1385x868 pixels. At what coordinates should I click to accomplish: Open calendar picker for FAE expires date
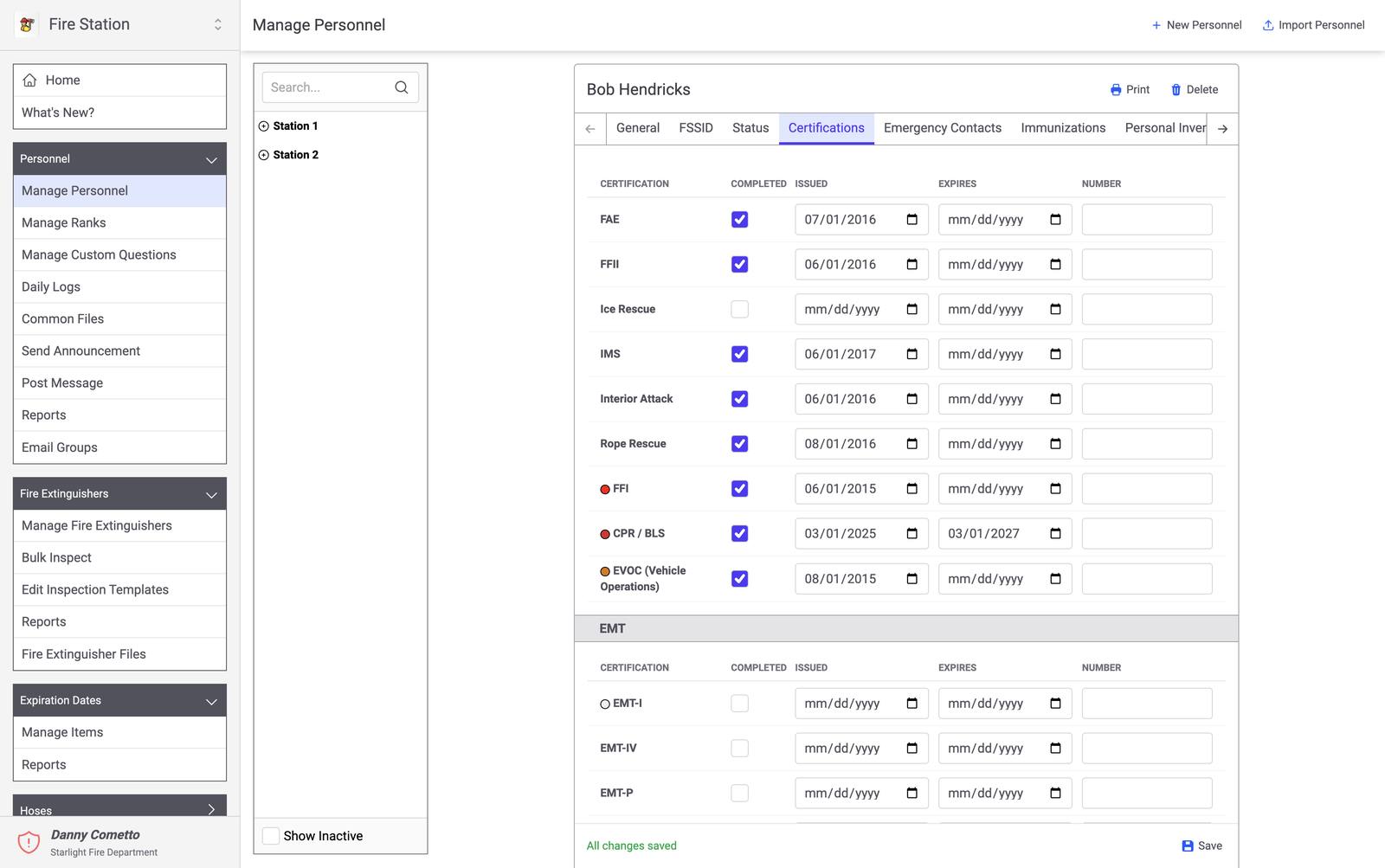tap(1056, 220)
